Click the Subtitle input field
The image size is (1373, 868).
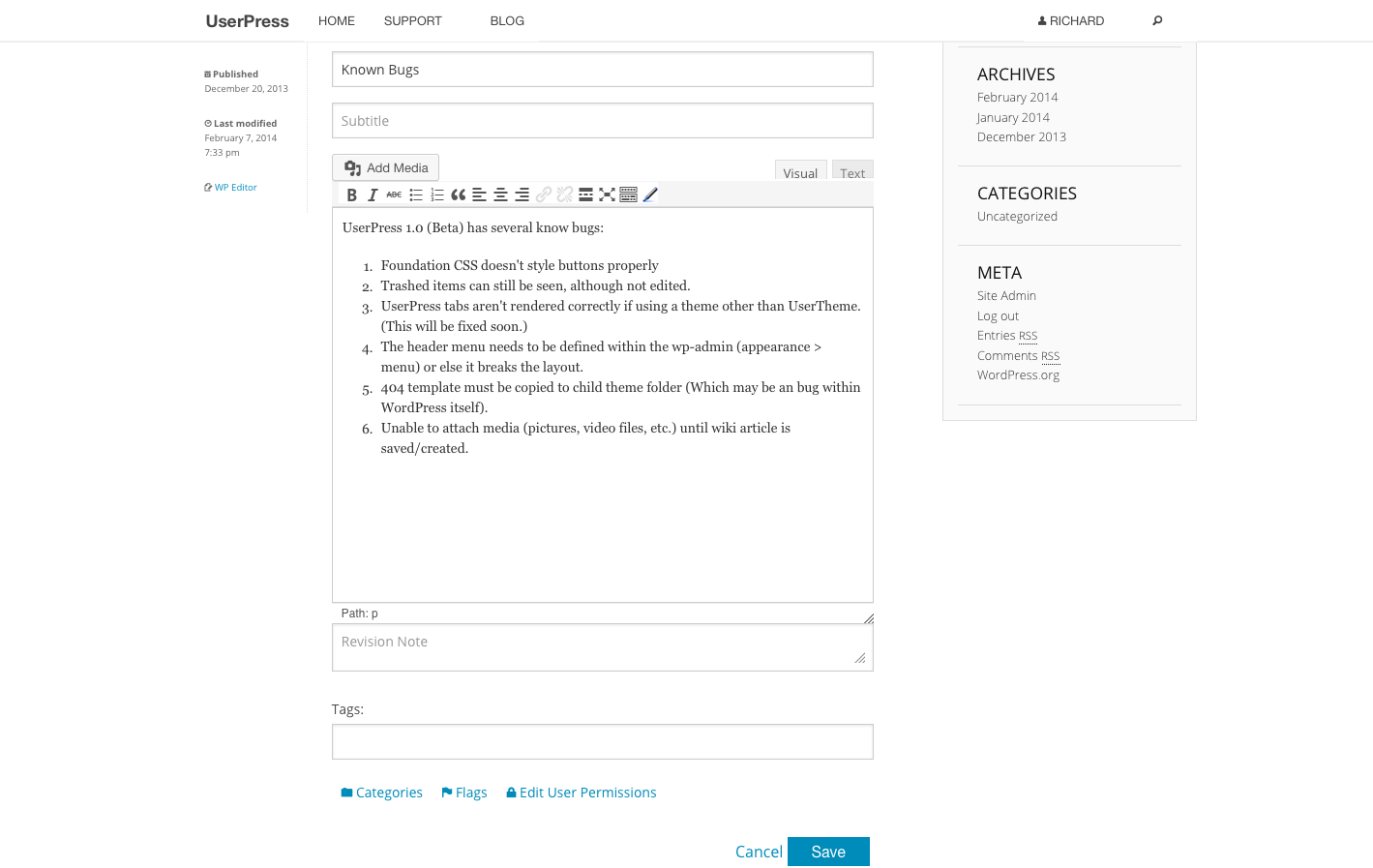point(602,121)
